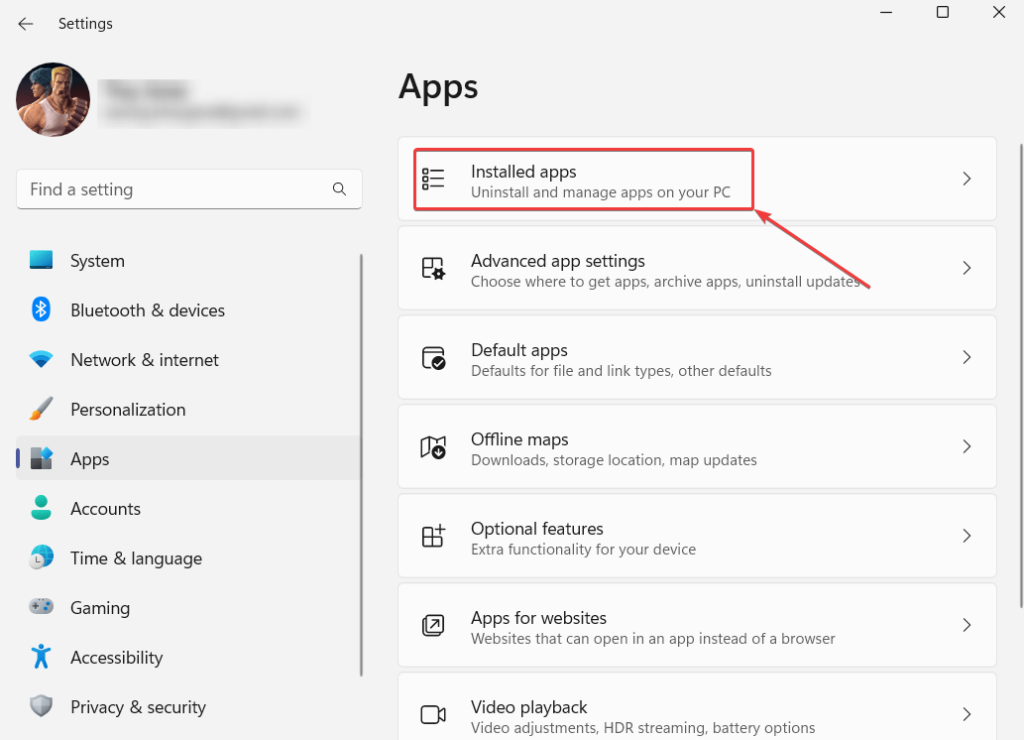Maximize the Settings window
The image size is (1024, 740).
[x=942, y=12]
